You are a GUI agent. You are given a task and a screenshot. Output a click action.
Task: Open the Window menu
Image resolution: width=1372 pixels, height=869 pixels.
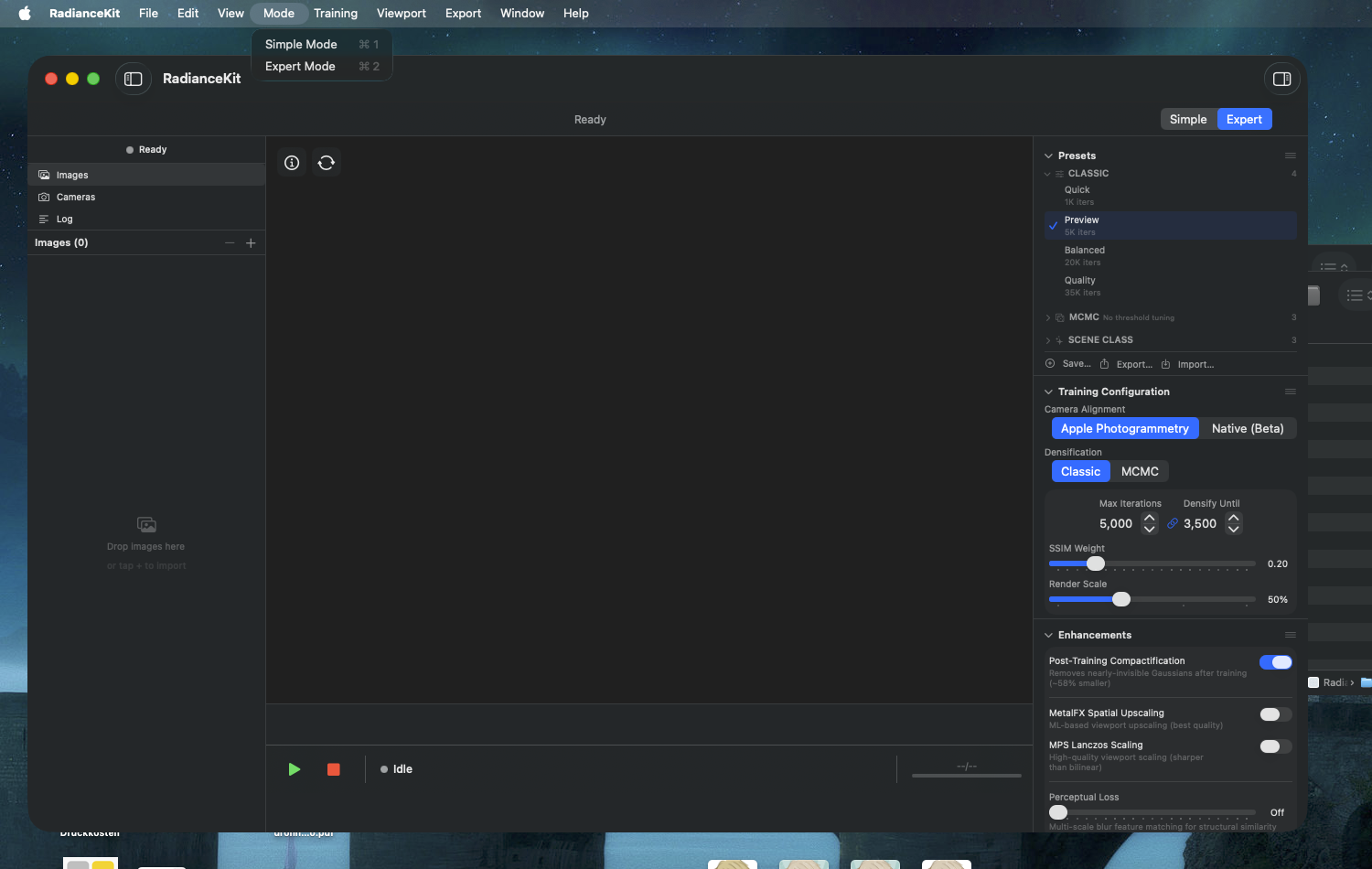[x=522, y=13]
